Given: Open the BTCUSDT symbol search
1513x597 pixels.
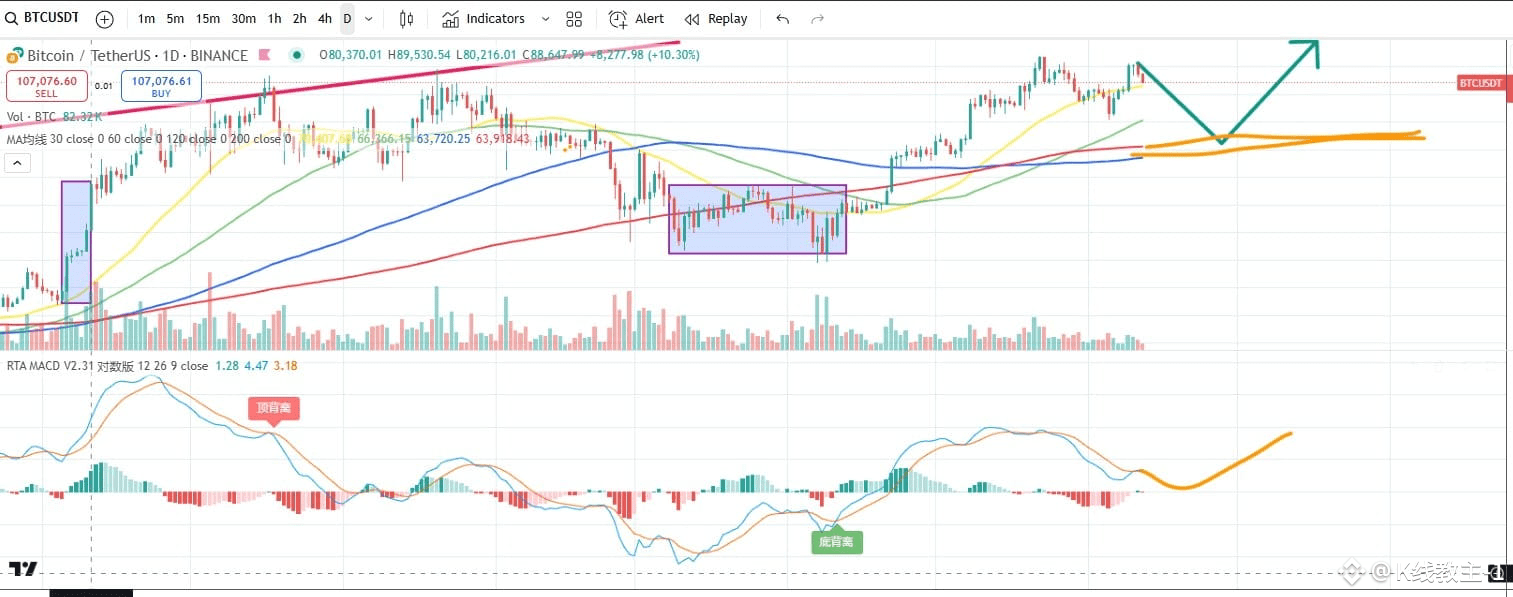Looking at the screenshot, I should [x=43, y=18].
